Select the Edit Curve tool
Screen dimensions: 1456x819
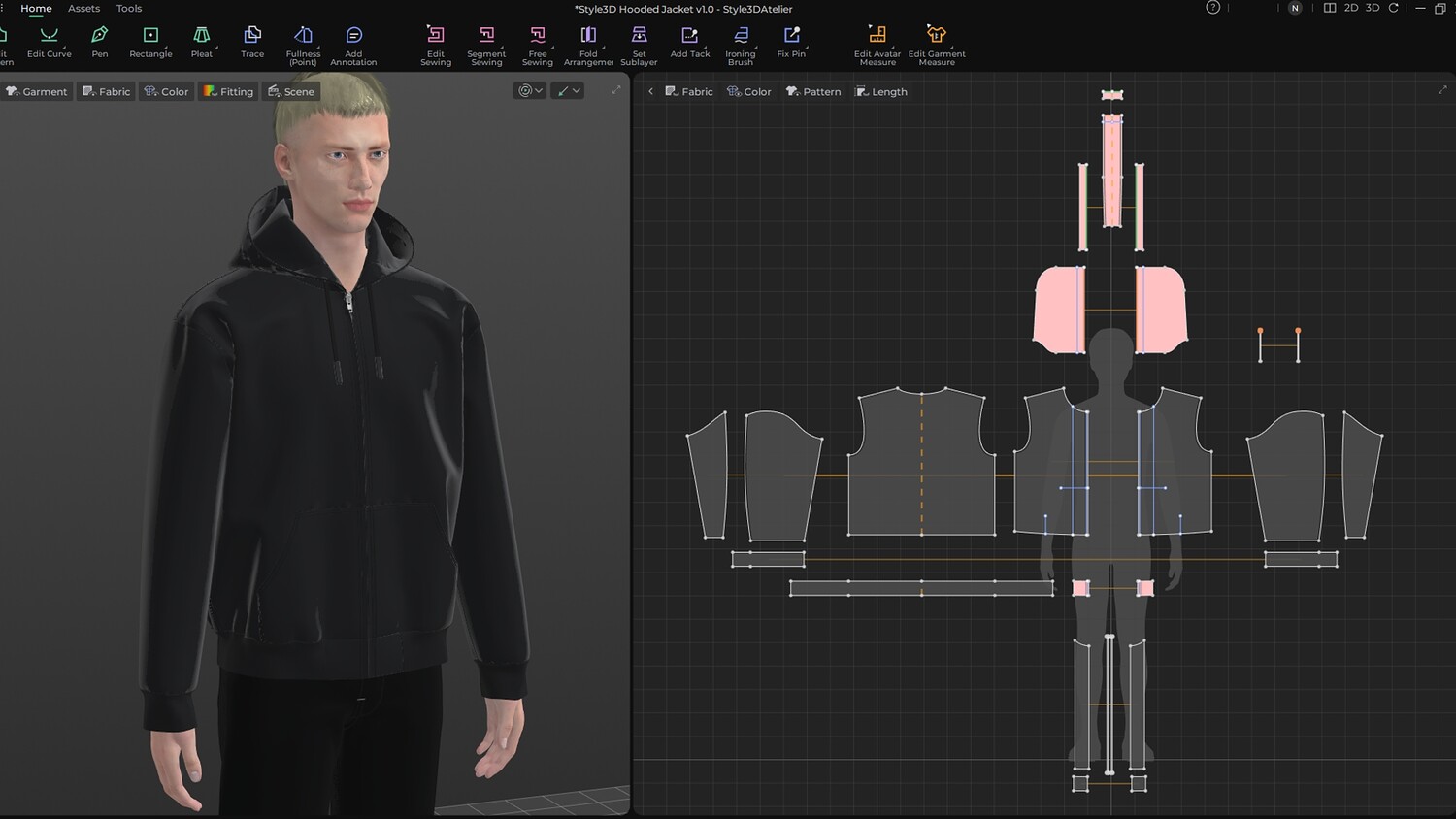pos(50,42)
